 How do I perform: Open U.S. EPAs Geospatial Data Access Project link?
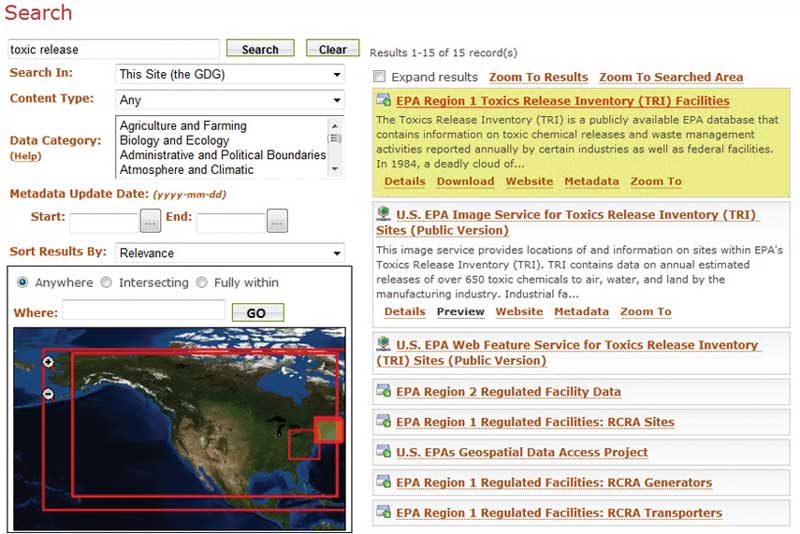[522, 452]
